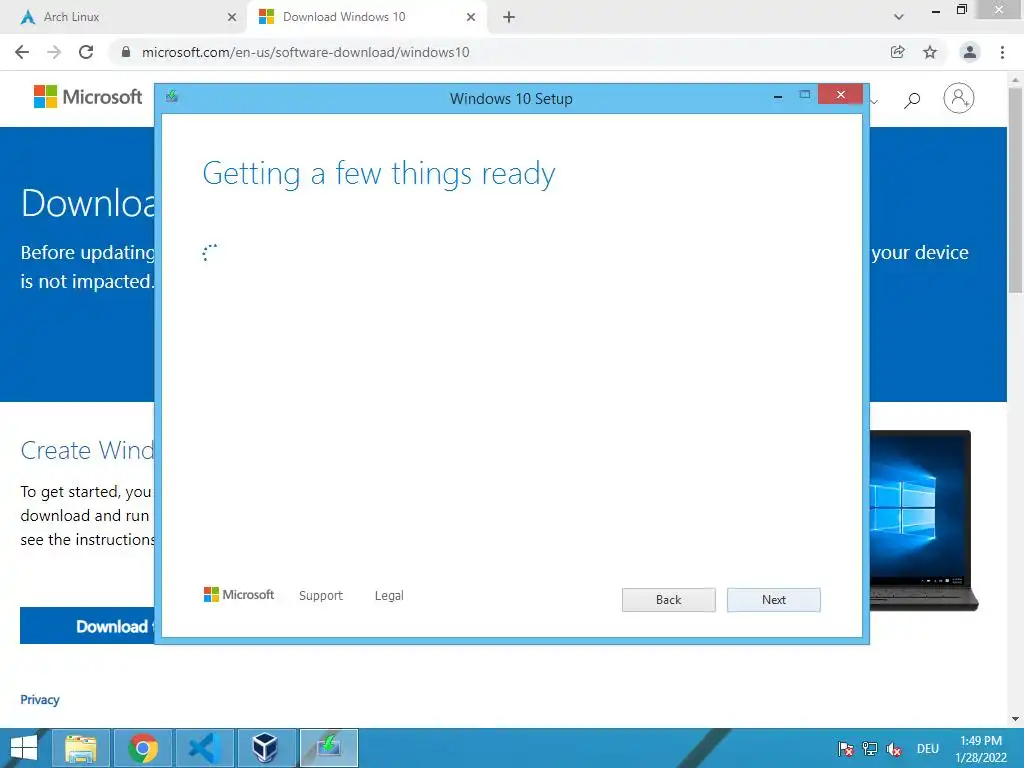1024x768 pixels.
Task: Open the Chrome three-dot menu
Action: pyautogui.click(x=1002, y=52)
